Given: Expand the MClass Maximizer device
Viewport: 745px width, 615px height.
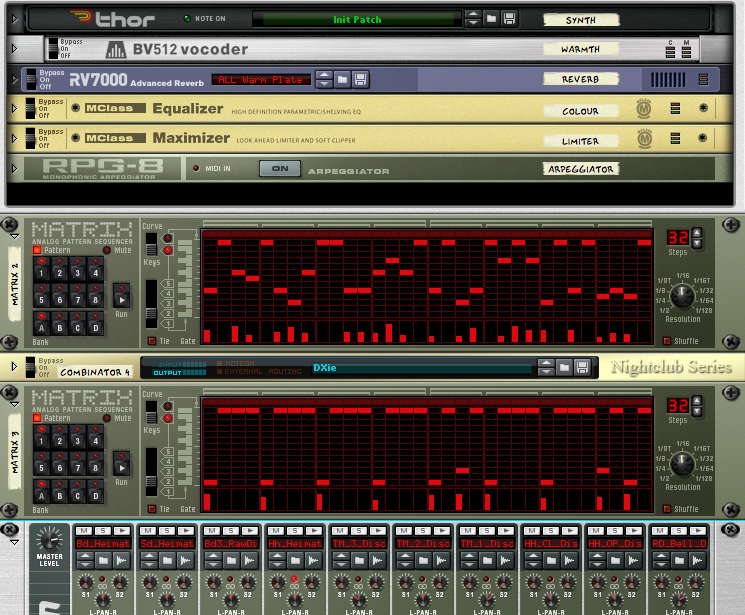Looking at the screenshot, I should (14, 138).
